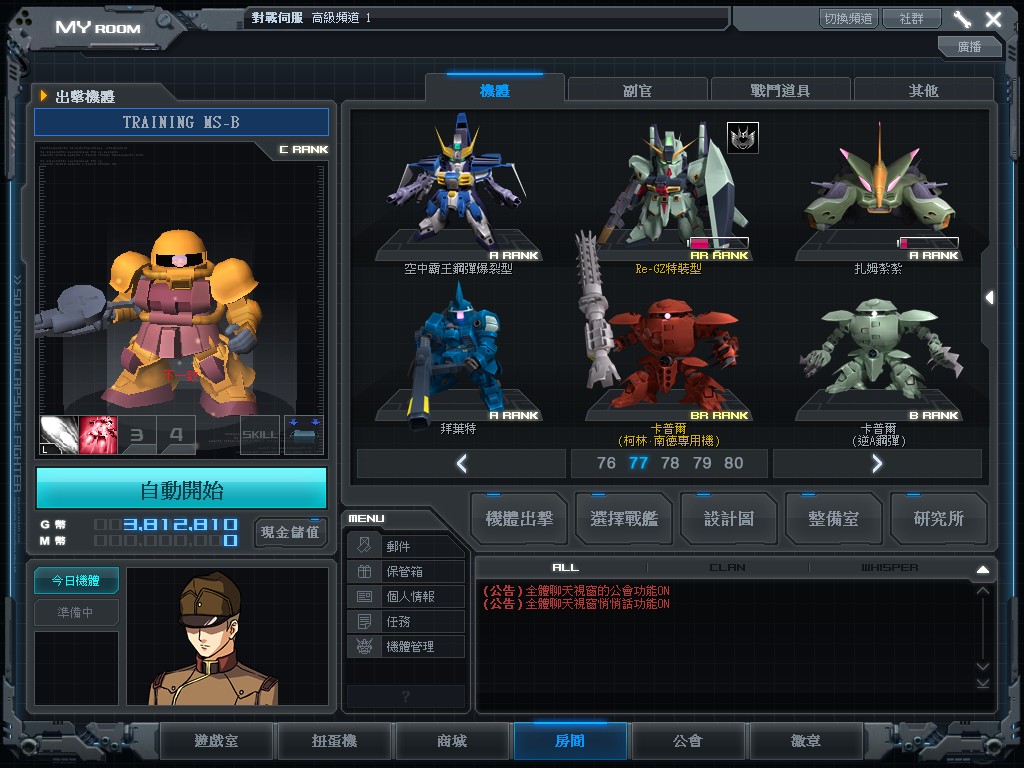Go to unit page 79
Viewport: 1024px width, 768px height.
pos(701,463)
